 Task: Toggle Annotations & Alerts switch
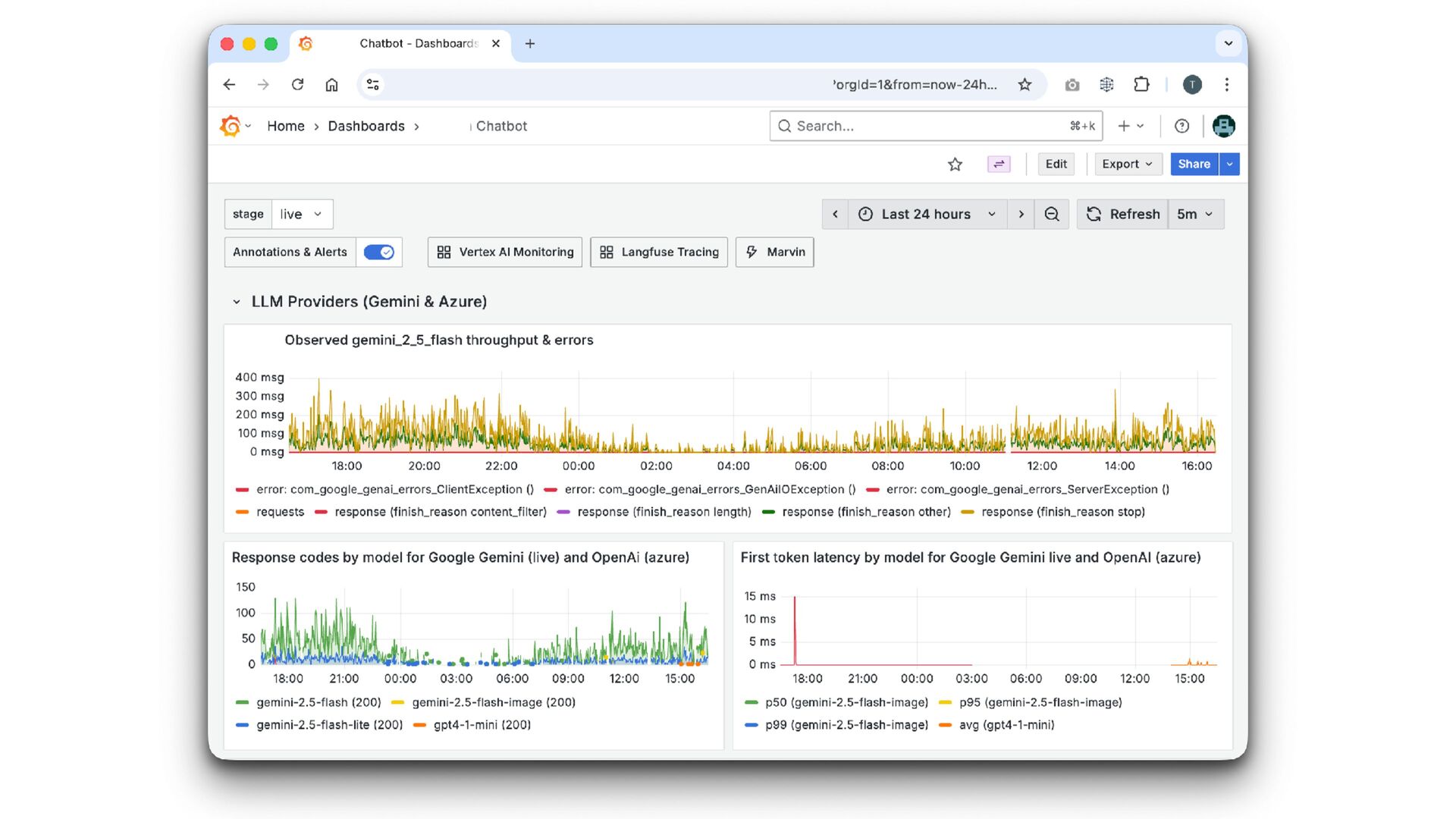coord(378,252)
